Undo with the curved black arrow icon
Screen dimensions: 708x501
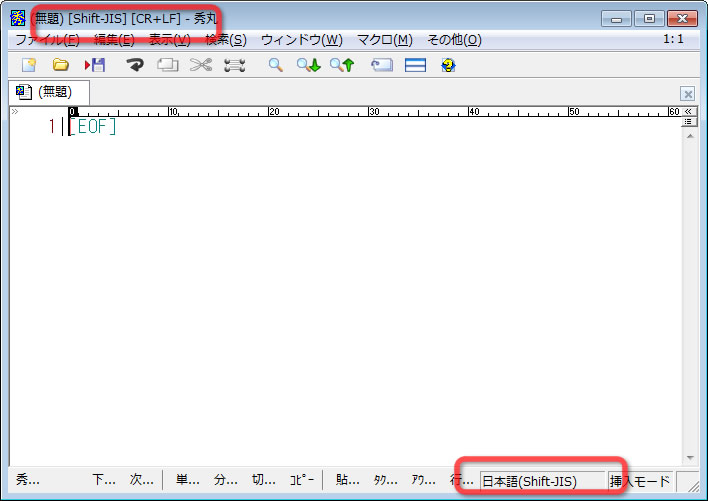point(135,65)
